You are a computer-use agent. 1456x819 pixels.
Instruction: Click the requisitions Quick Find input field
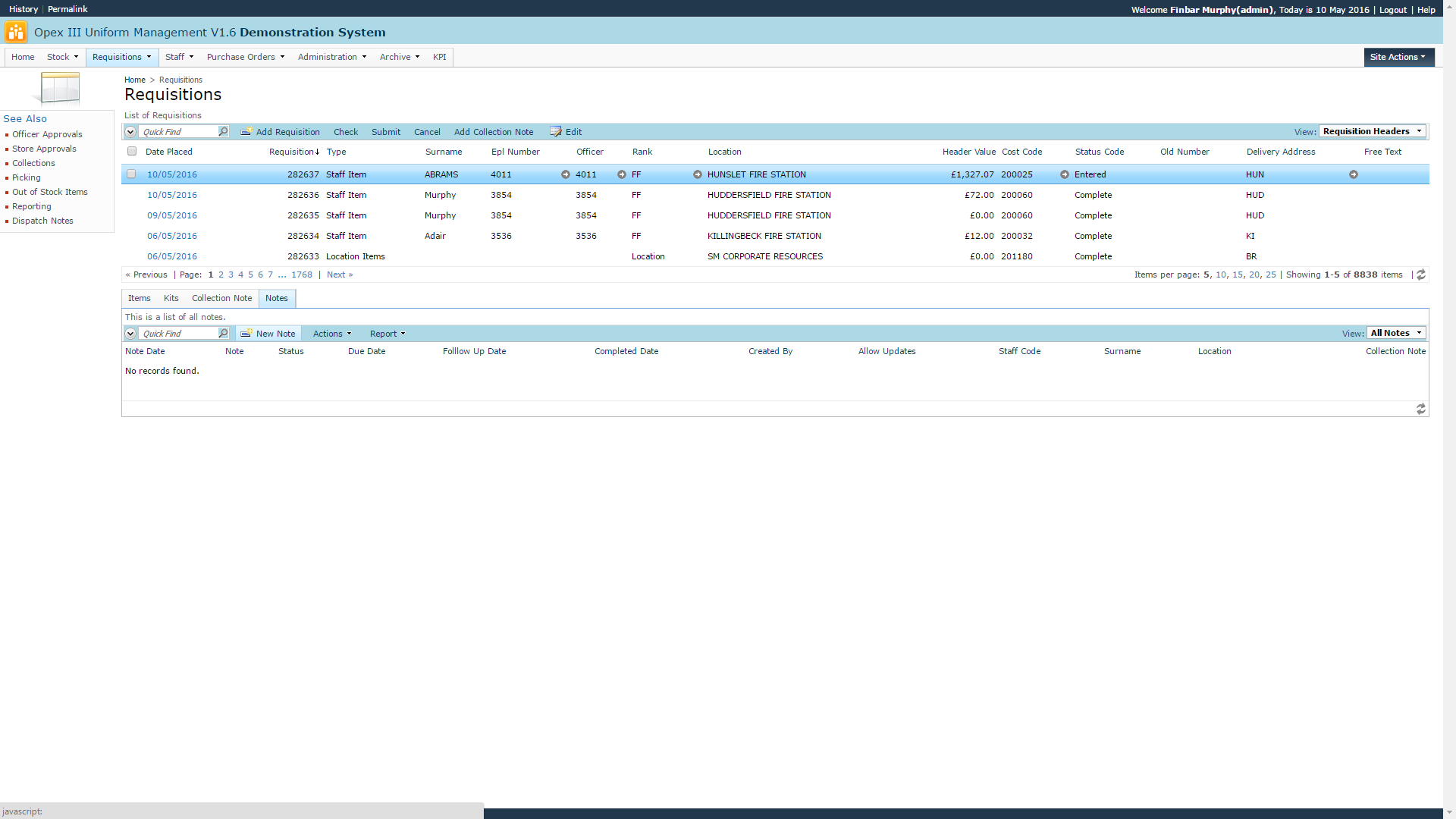click(179, 132)
